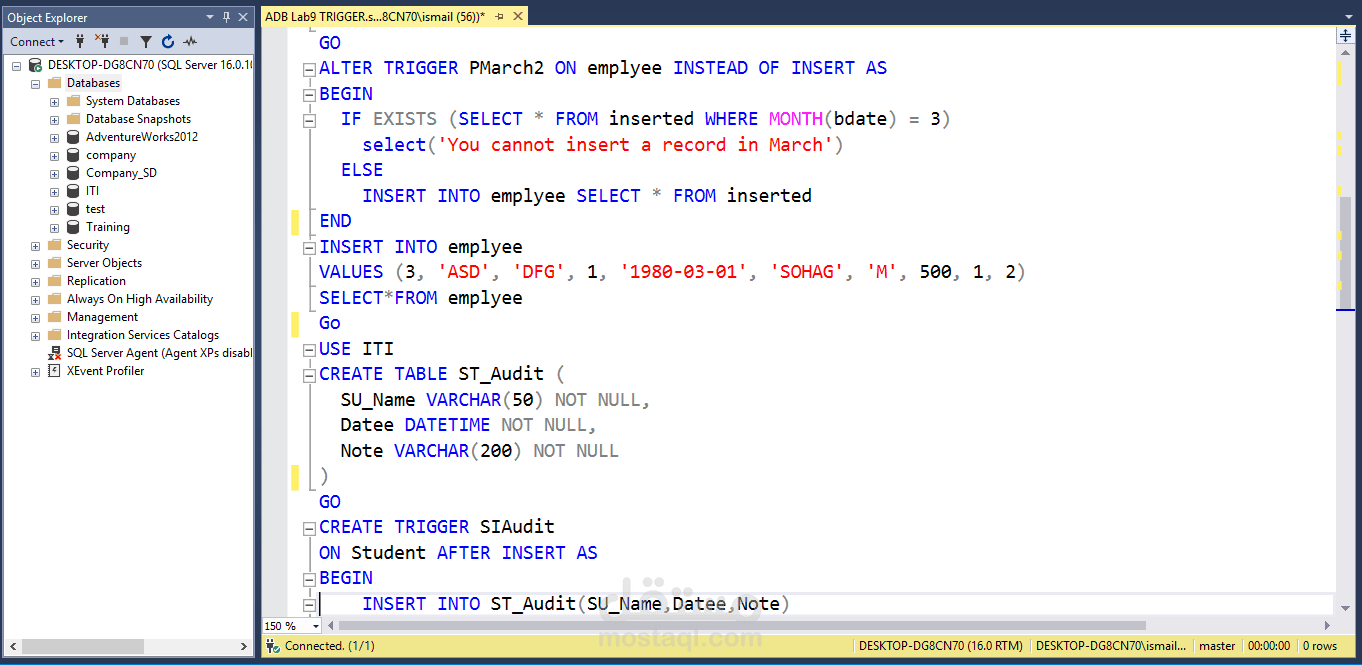Screen dimensions: 1362x665
Task: Collapse the DESKTOP-DG8CN70 server node
Action: tap(16, 65)
